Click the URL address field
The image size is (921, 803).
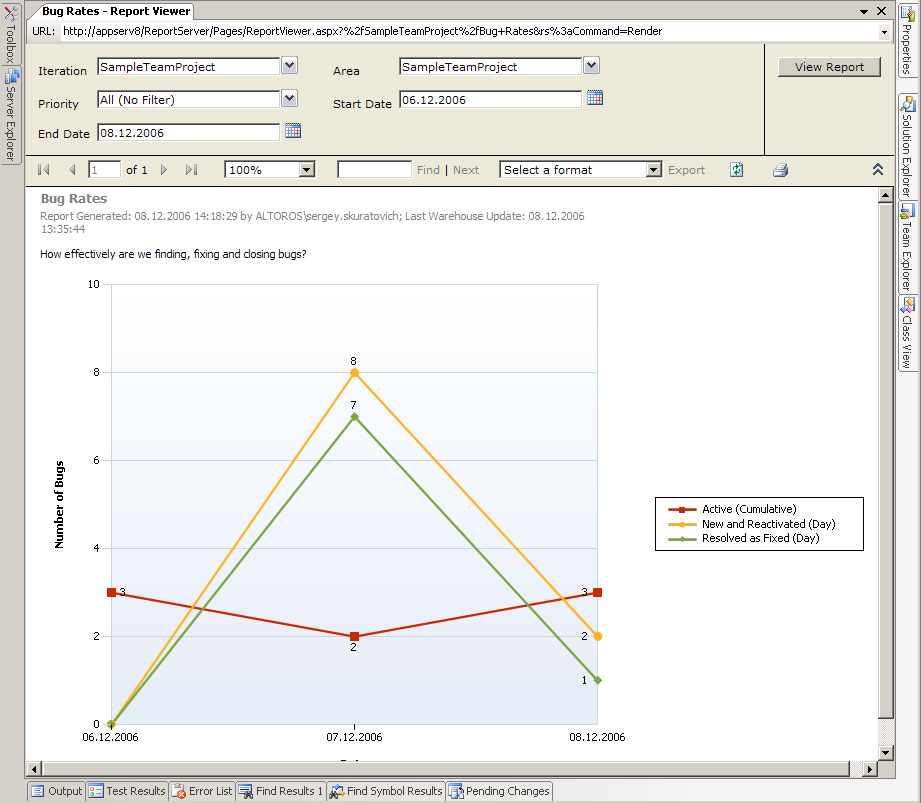click(x=469, y=32)
